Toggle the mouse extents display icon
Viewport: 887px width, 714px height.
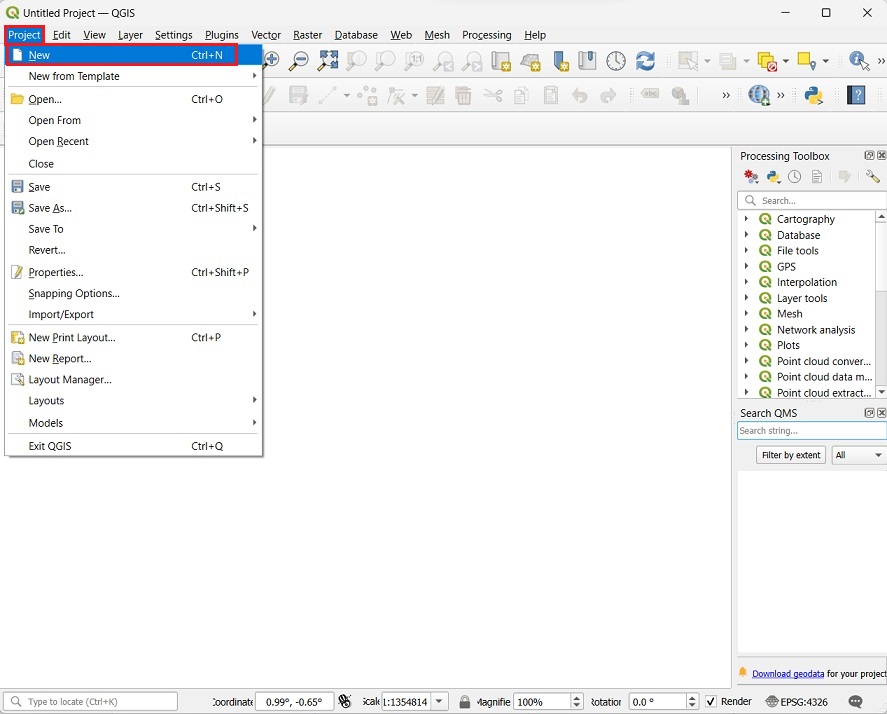tap(345, 702)
